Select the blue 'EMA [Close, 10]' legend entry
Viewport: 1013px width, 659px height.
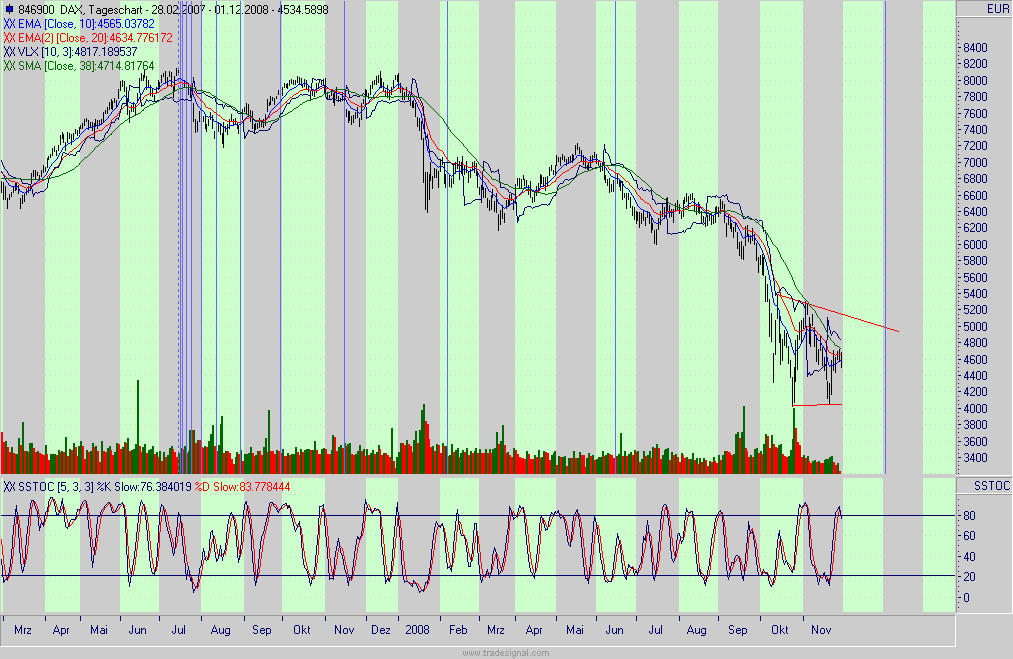pyautogui.click(x=79, y=24)
